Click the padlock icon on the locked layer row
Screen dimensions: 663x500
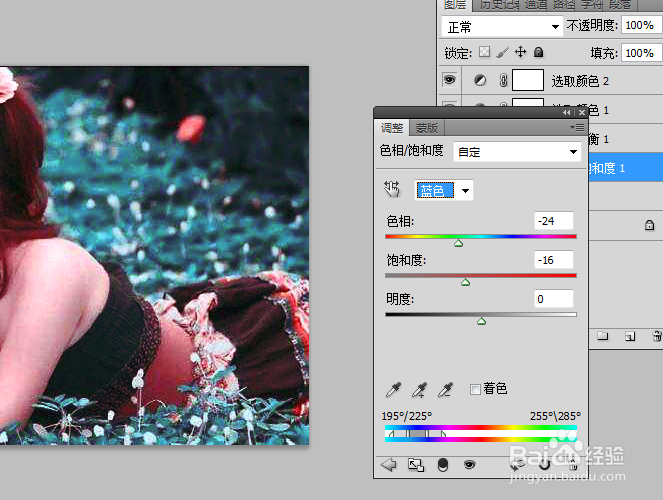pyautogui.click(x=649, y=224)
